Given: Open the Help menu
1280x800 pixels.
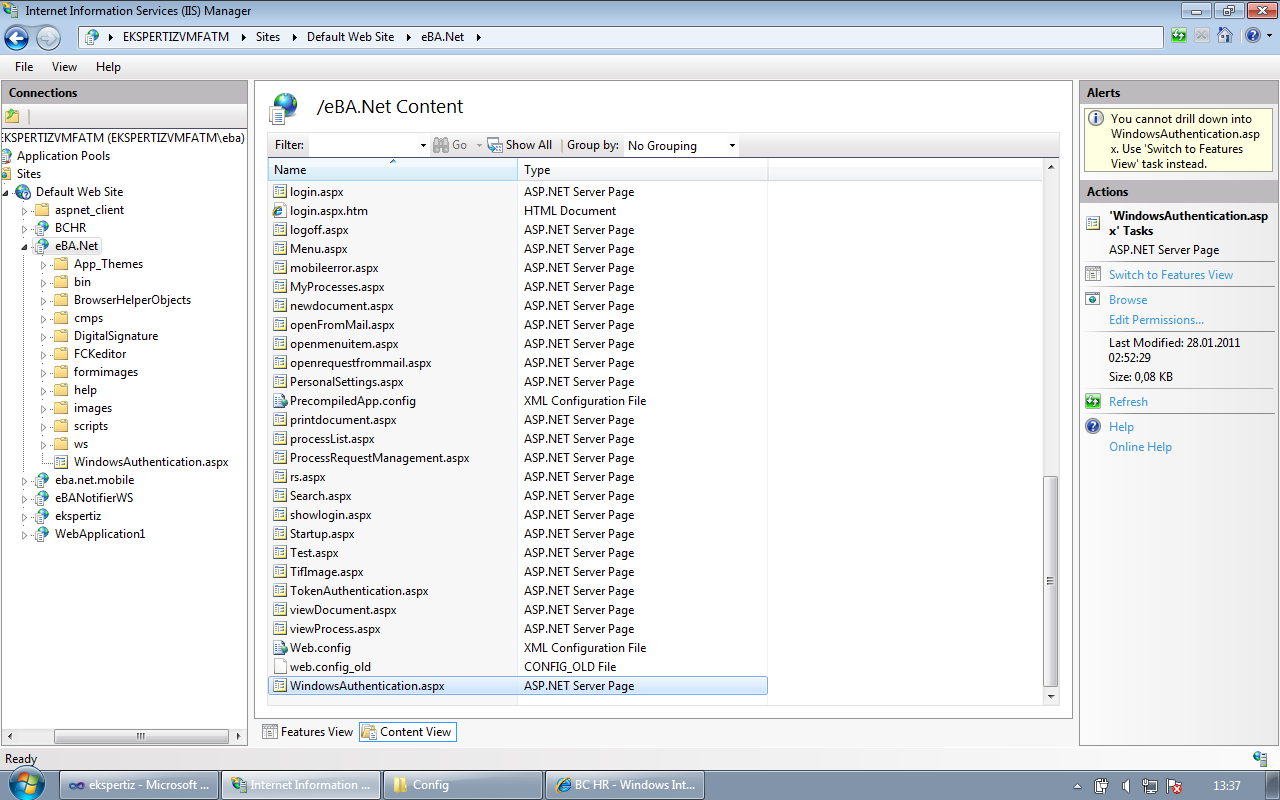Looking at the screenshot, I should (108, 67).
